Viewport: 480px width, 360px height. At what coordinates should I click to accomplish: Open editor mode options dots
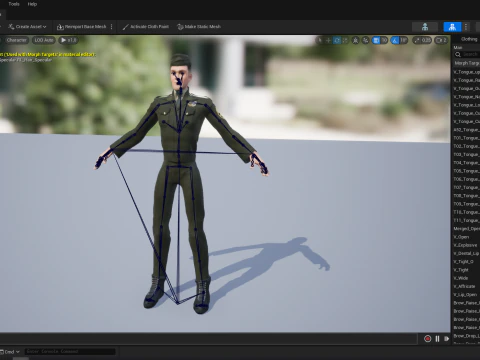pos(466,27)
